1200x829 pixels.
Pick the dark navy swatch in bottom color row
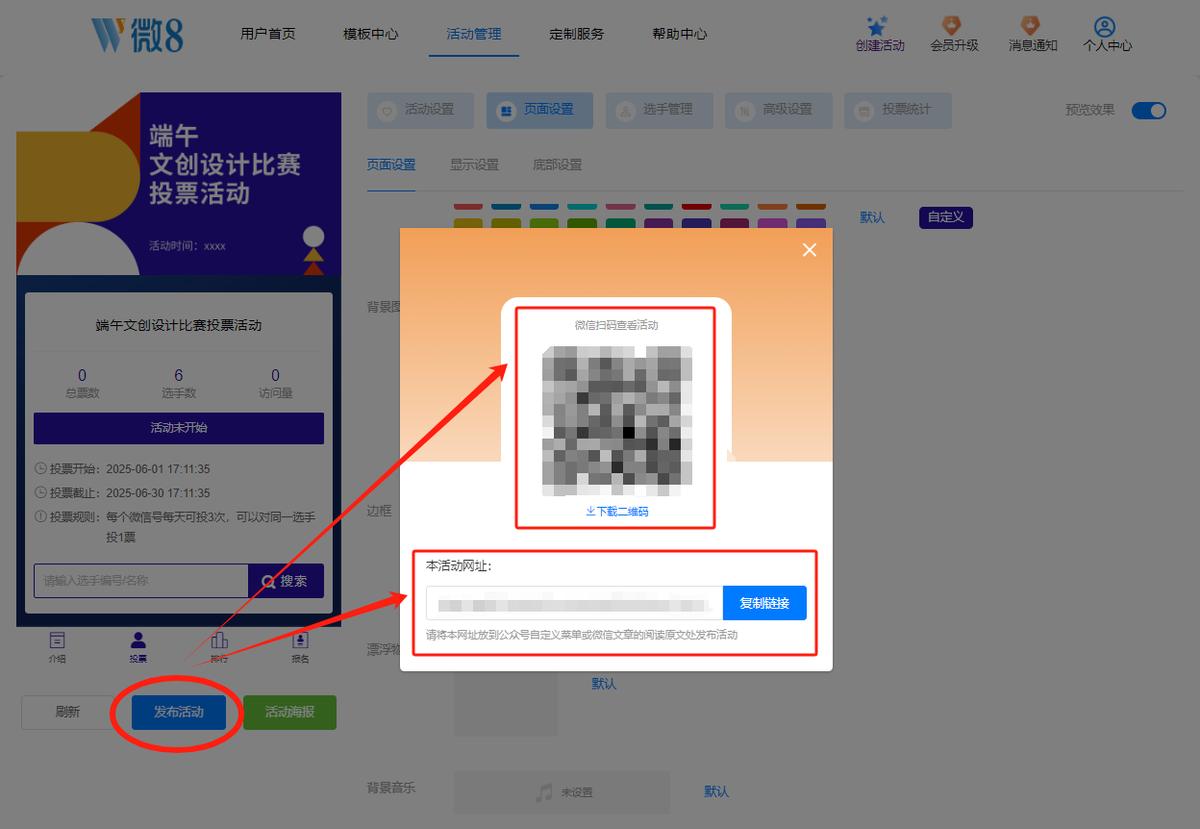[696, 224]
